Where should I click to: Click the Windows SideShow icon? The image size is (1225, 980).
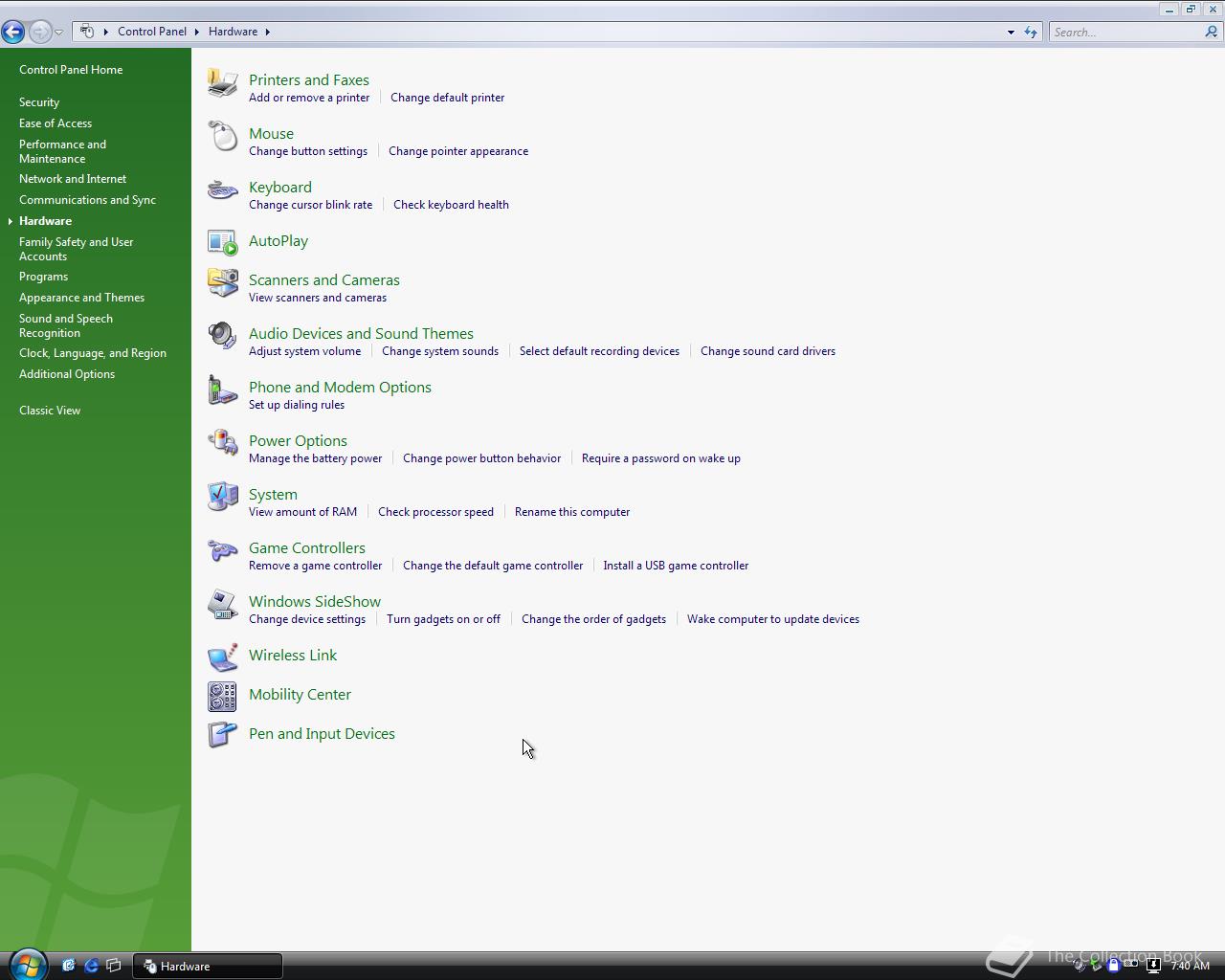223,605
